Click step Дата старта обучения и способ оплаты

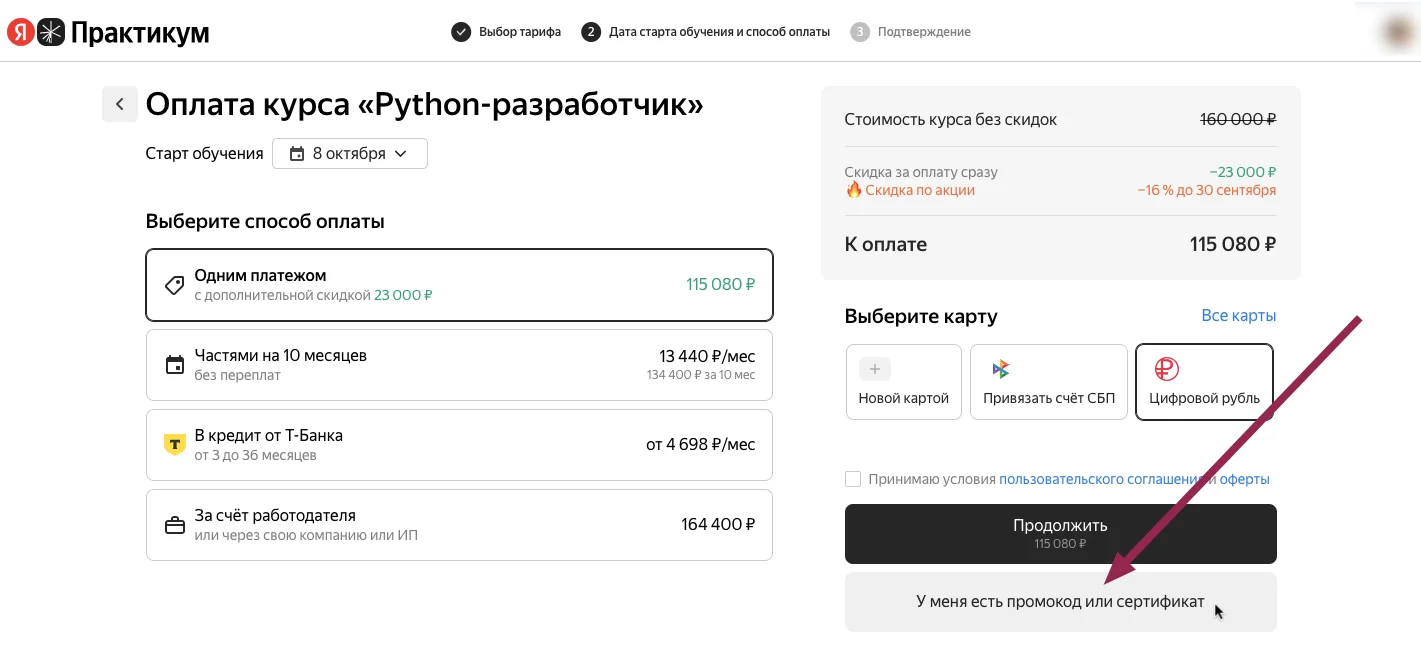click(x=706, y=32)
